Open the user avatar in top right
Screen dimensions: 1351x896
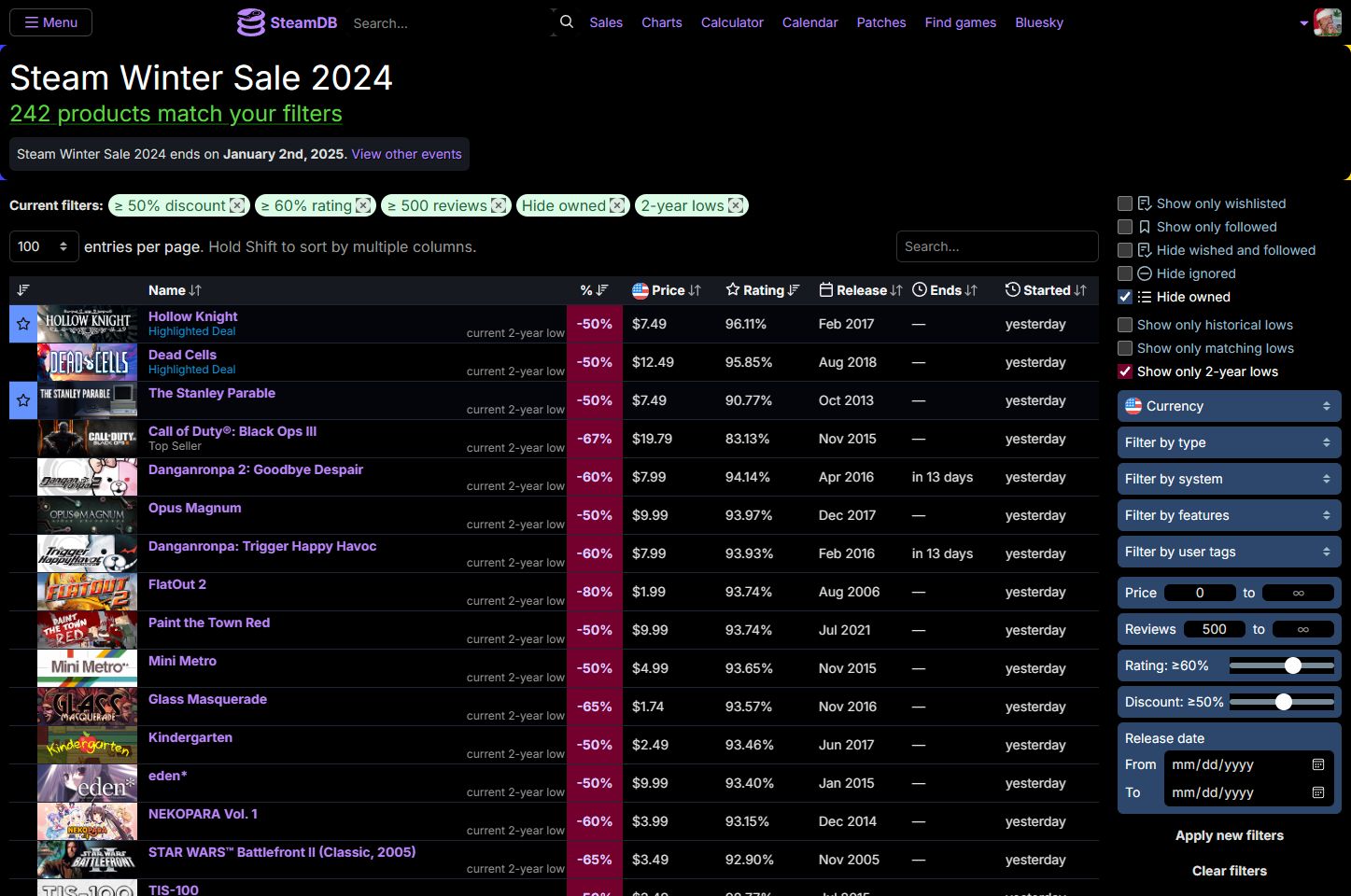click(1327, 22)
